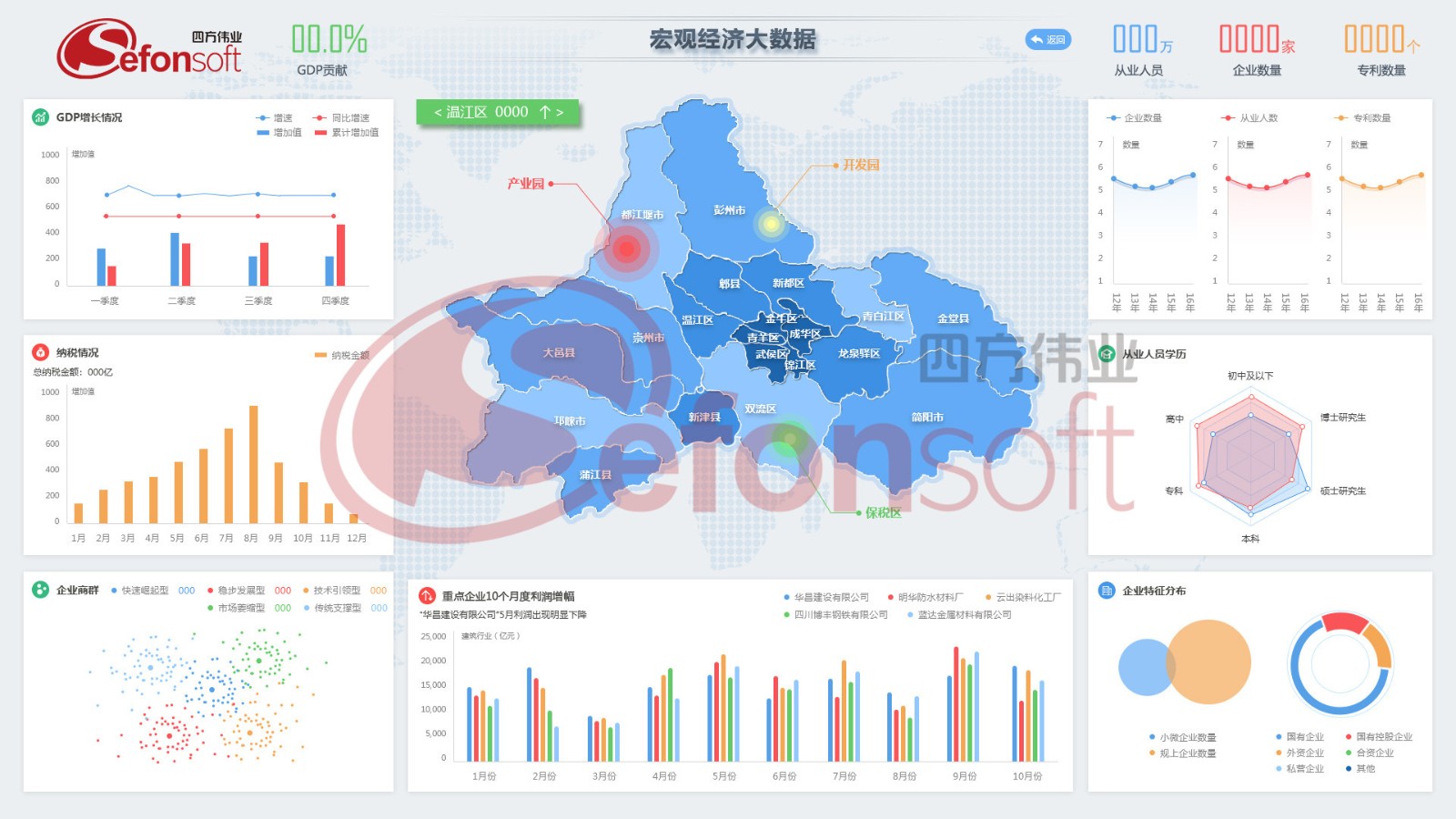Click the 从业人员学历 graduation cap icon
1456x819 pixels.
(1107, 354)
